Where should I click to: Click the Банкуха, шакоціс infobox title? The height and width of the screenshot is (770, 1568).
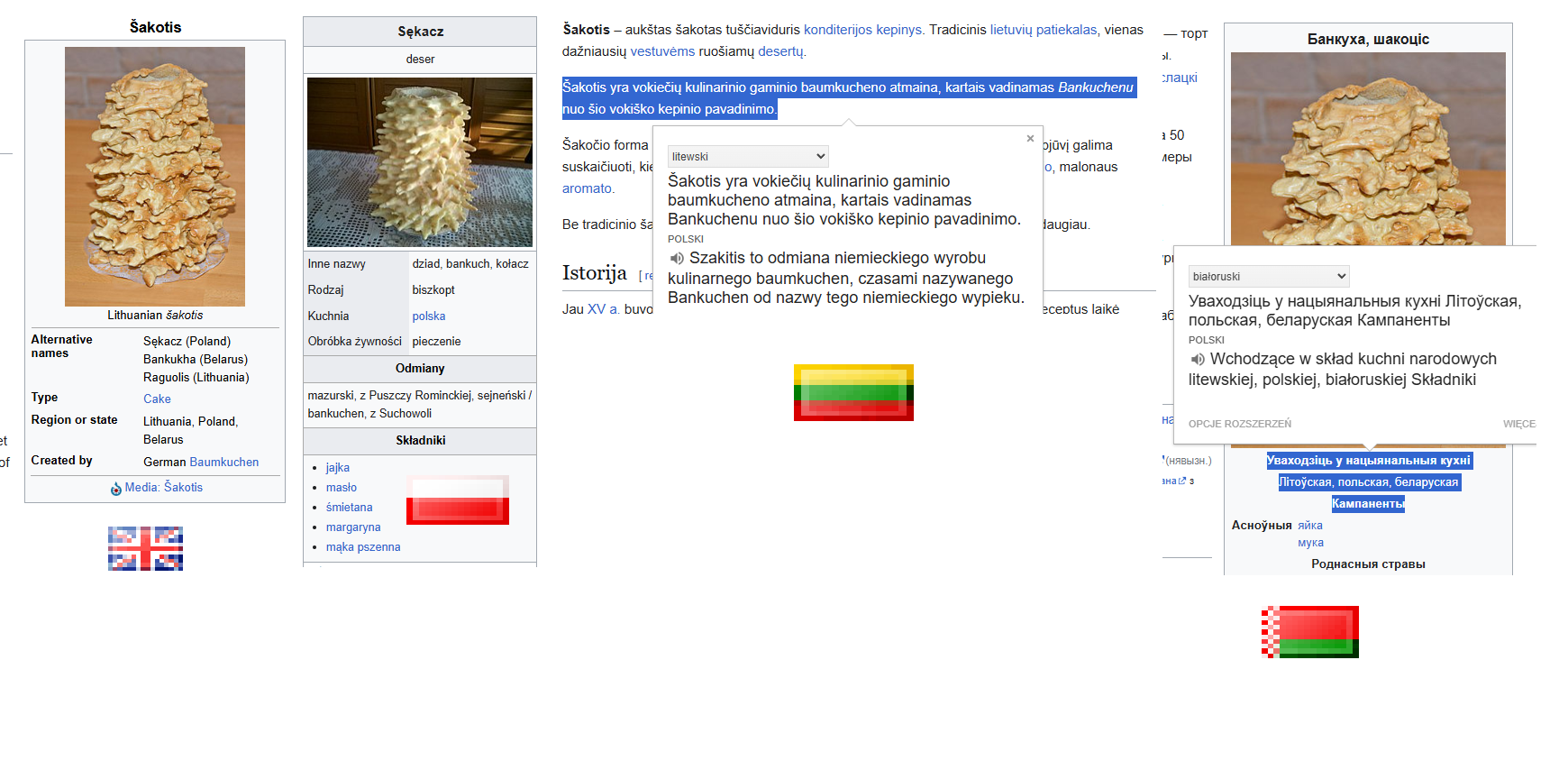[x=1368, y=39]
